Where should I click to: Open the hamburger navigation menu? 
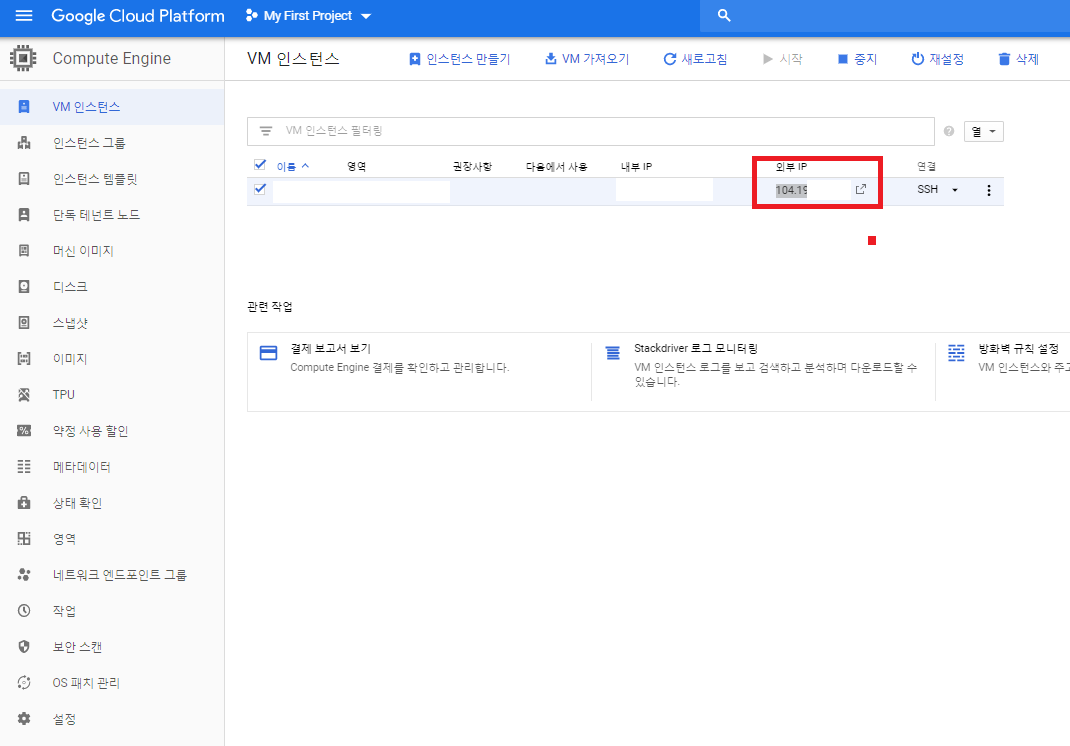24,15
